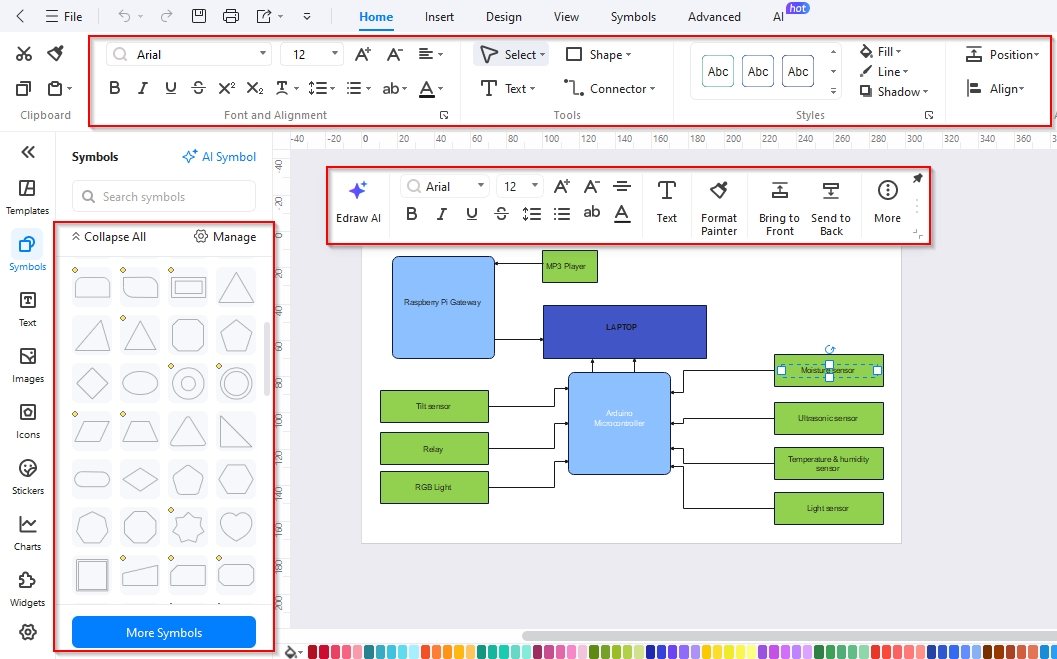
Task: Click the Export share icon
Action: [x=264, y=16]
